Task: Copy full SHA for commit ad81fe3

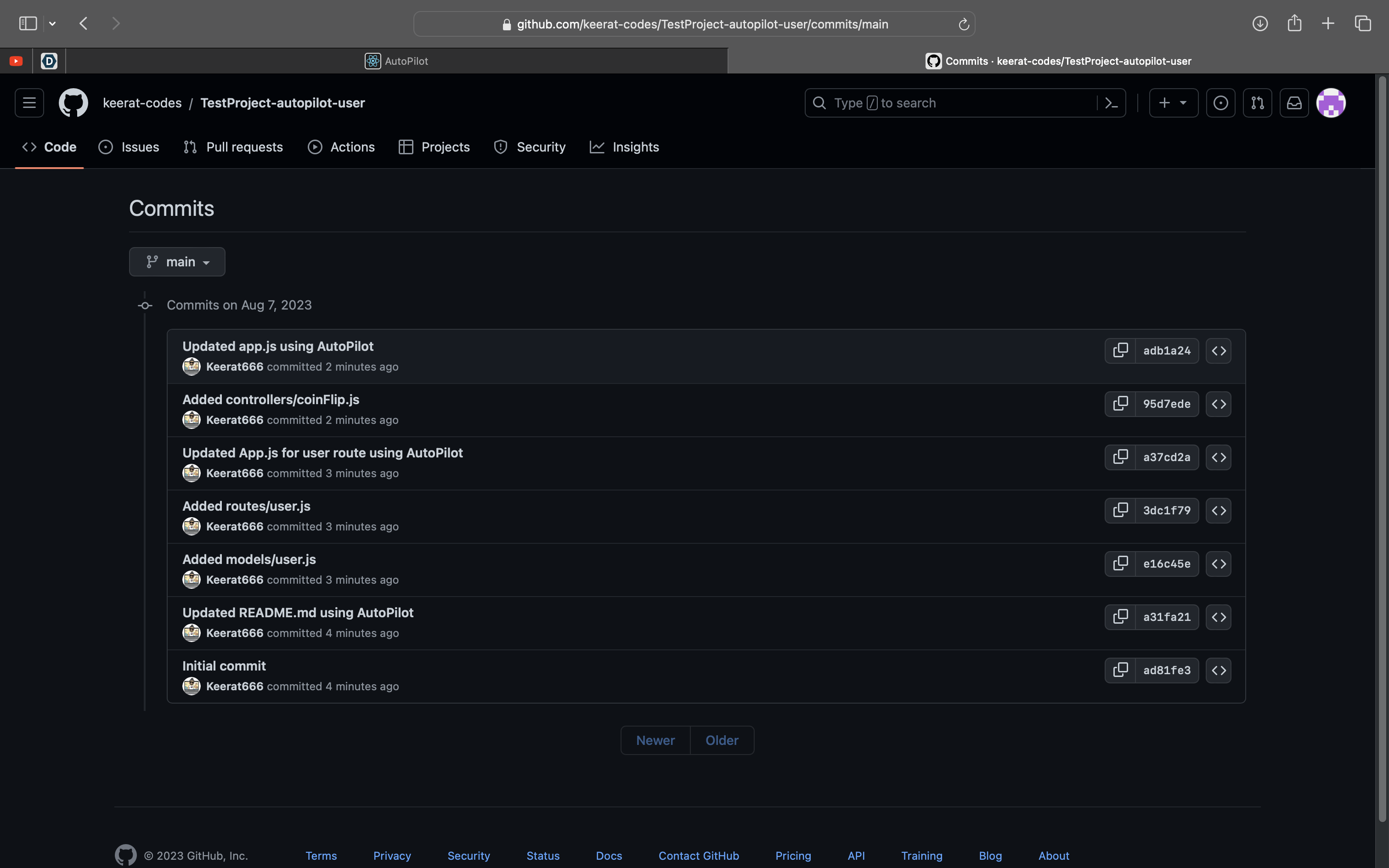Action: (x=1120, y=670)
